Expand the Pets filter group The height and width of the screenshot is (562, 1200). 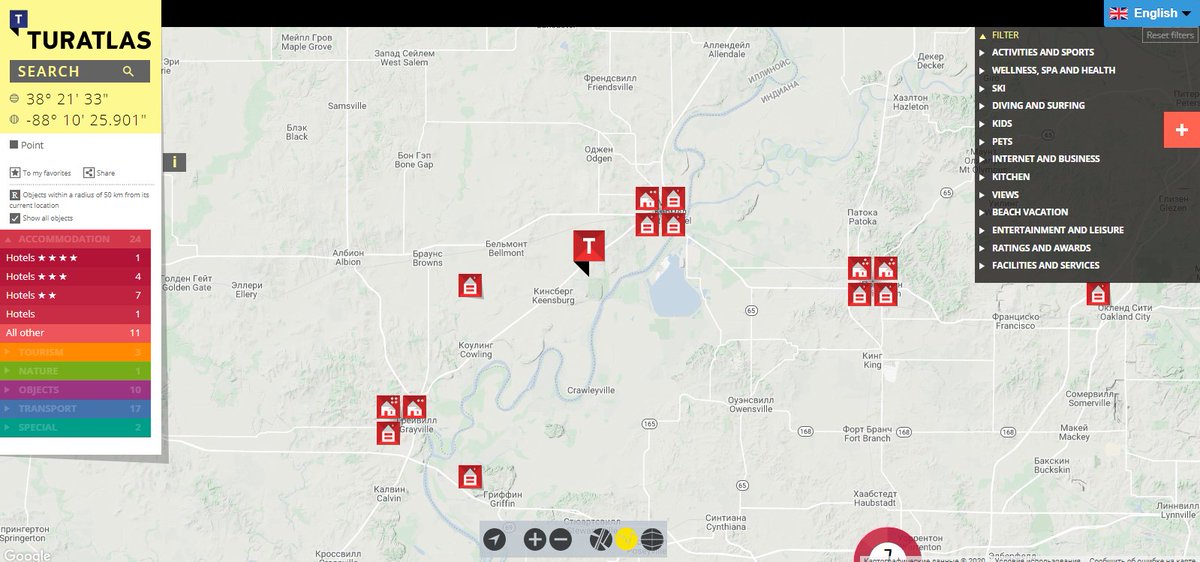(x=1001, y=141)
